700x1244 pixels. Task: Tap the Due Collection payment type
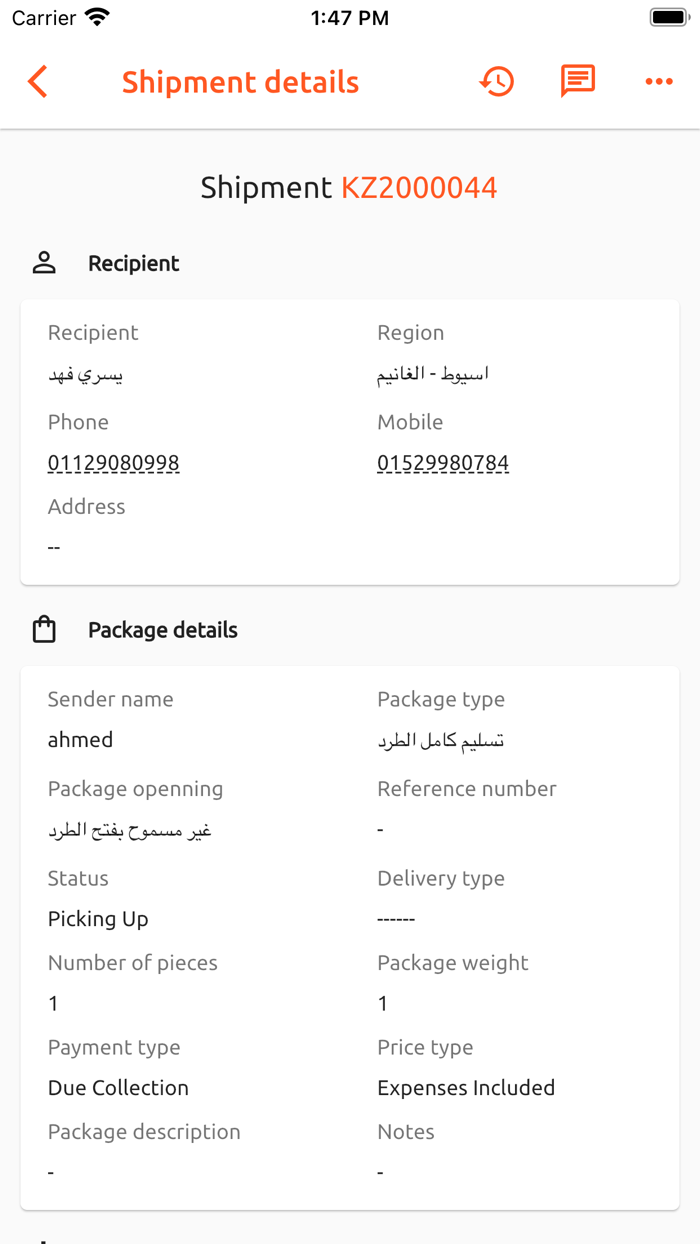[x=118, y=1088]
